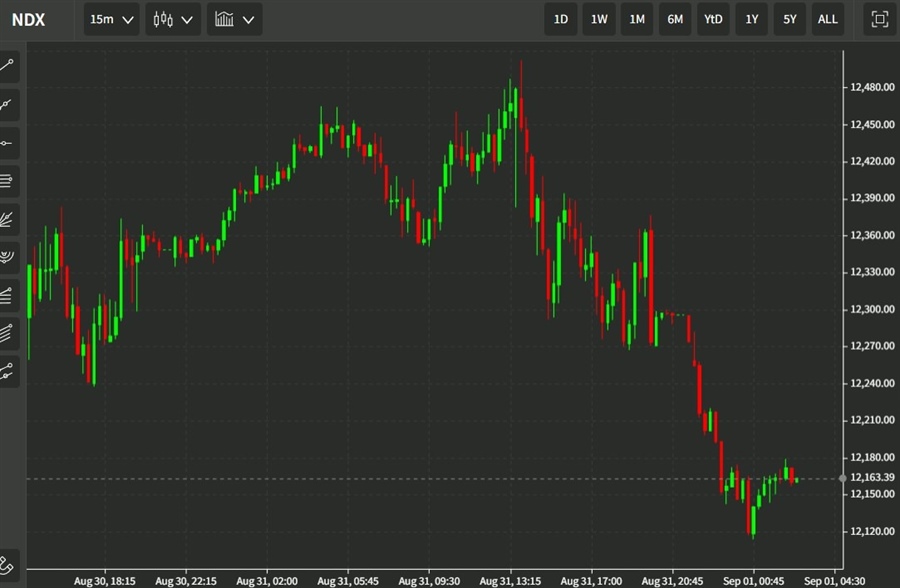Expand the indicators dropdown arrow
The height and width of the screenshot is (588, 900).
(249, 20)
